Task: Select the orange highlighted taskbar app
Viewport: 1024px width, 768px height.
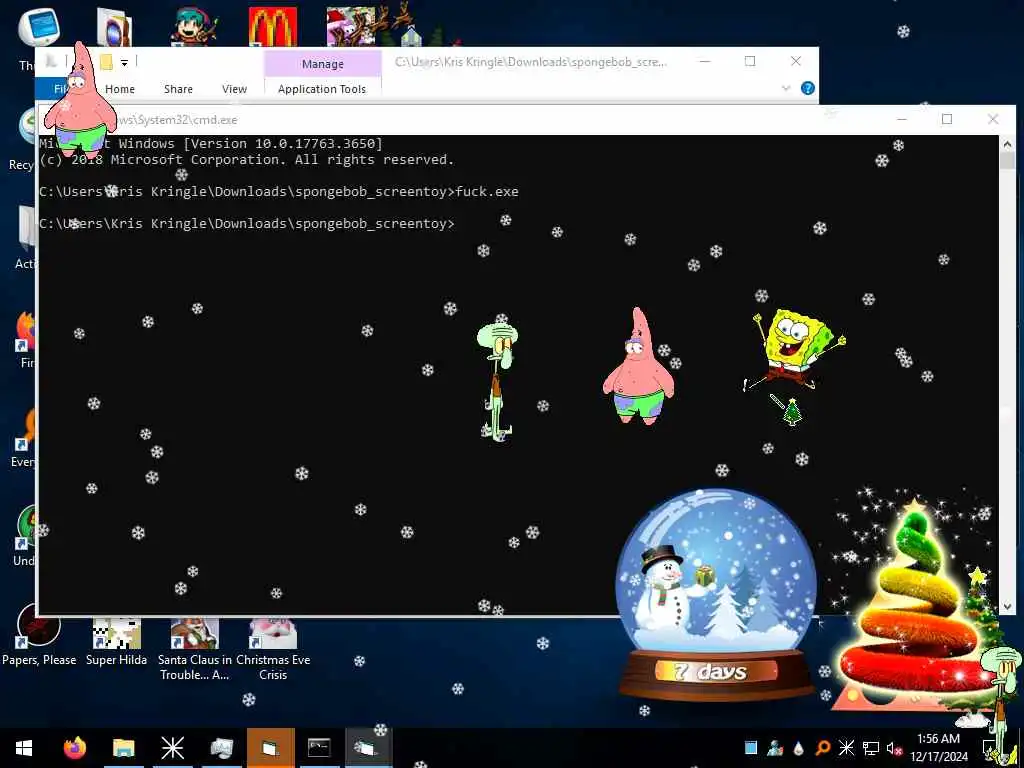Action: [x=270, y=748]
